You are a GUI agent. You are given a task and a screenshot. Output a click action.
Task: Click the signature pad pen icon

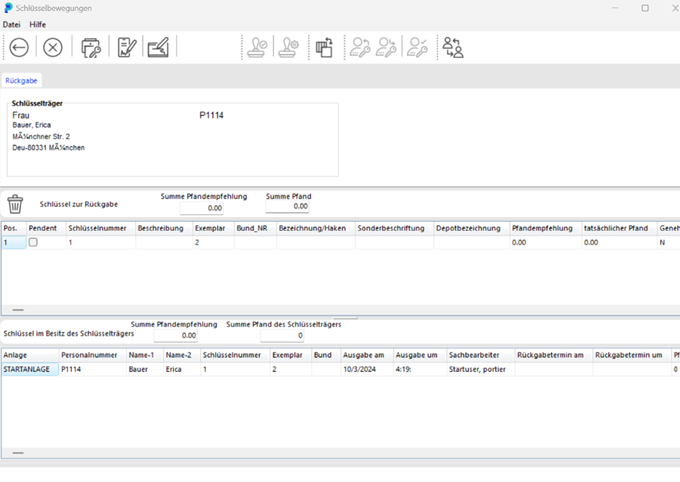(158, 47)
